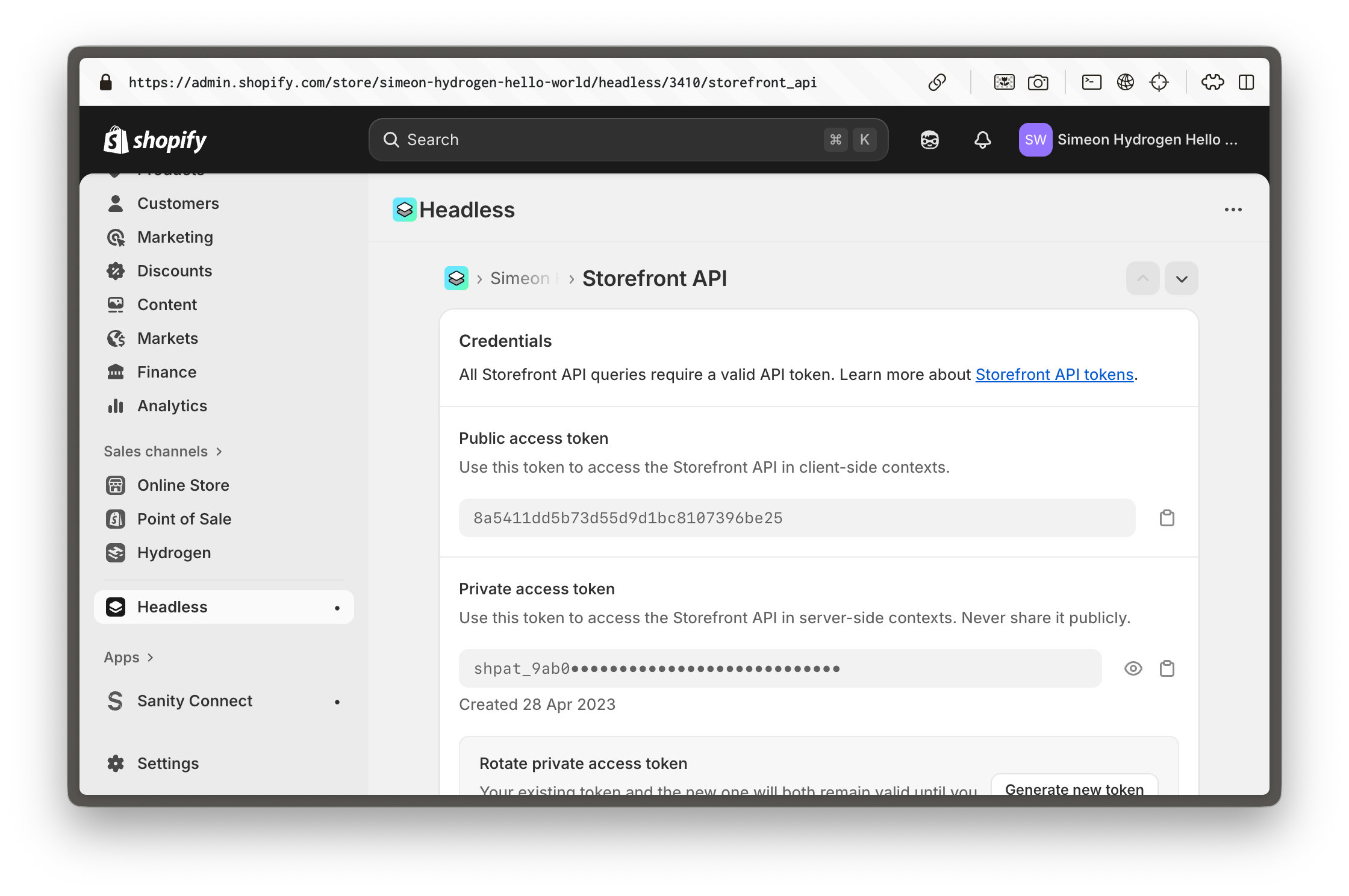
Task: Click the lock icon in the address bar
Action: coord(106,82)
